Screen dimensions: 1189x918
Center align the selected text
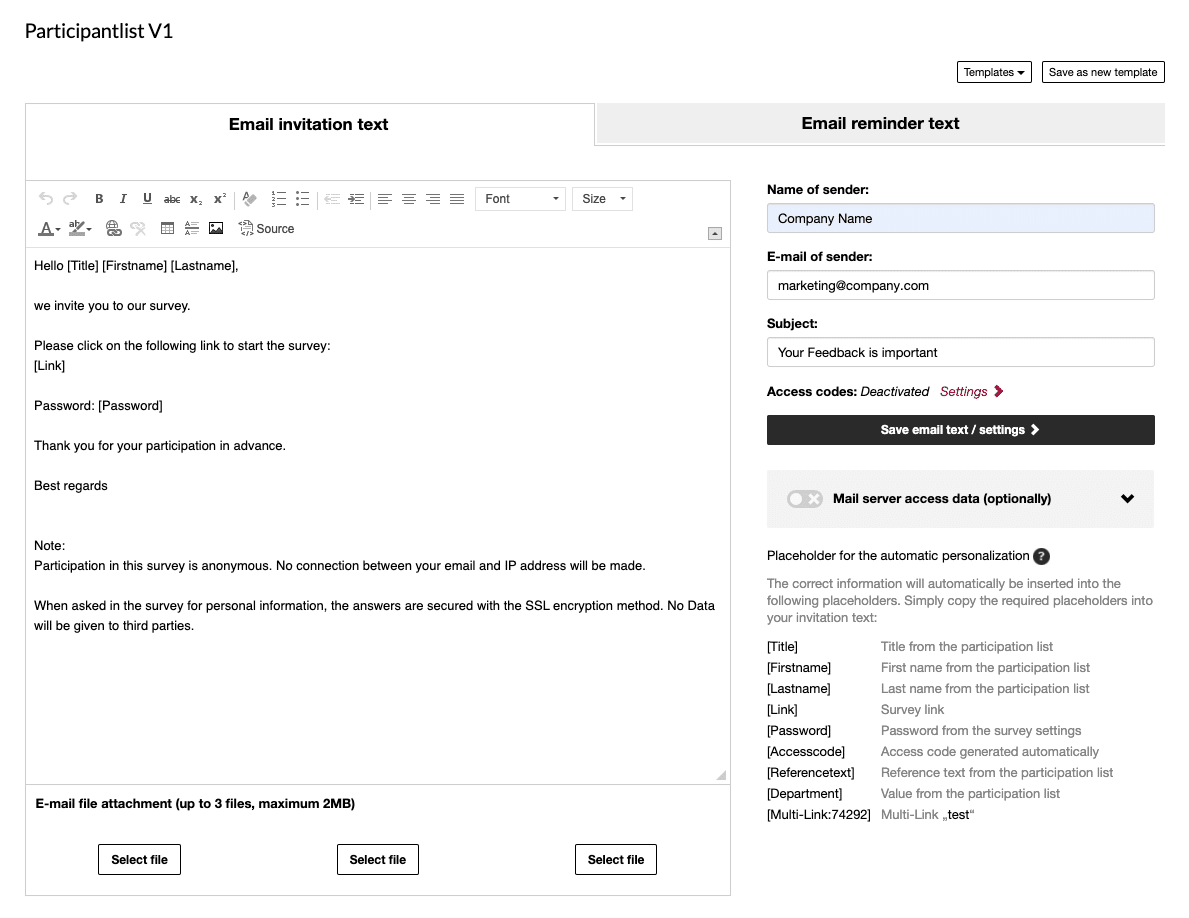[x=409, y=198]
